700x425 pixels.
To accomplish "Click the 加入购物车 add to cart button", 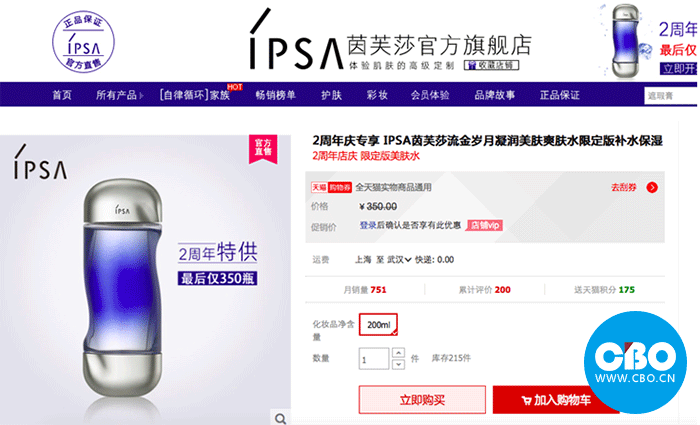I will pyautogui.click(x=555, y=400).
